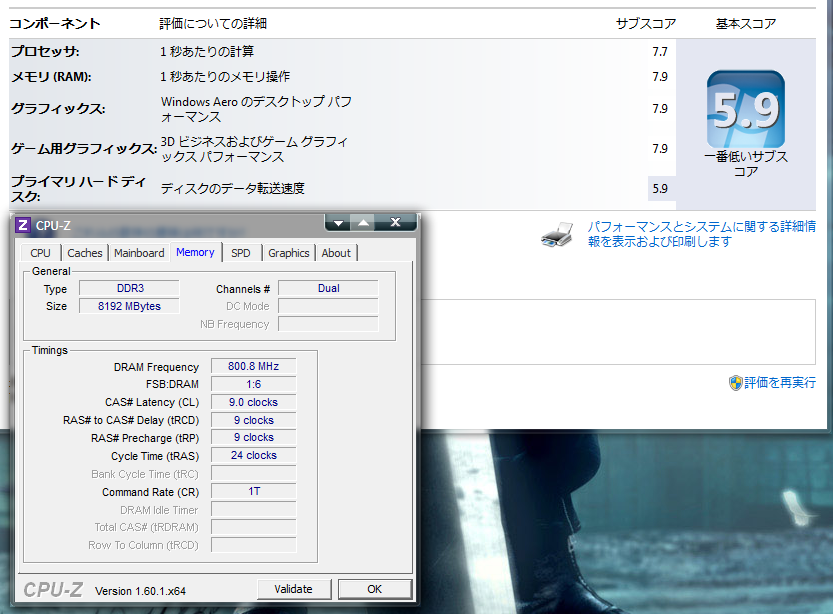Click the プライマリ ハード ディスク row label

tap(79, 189)
